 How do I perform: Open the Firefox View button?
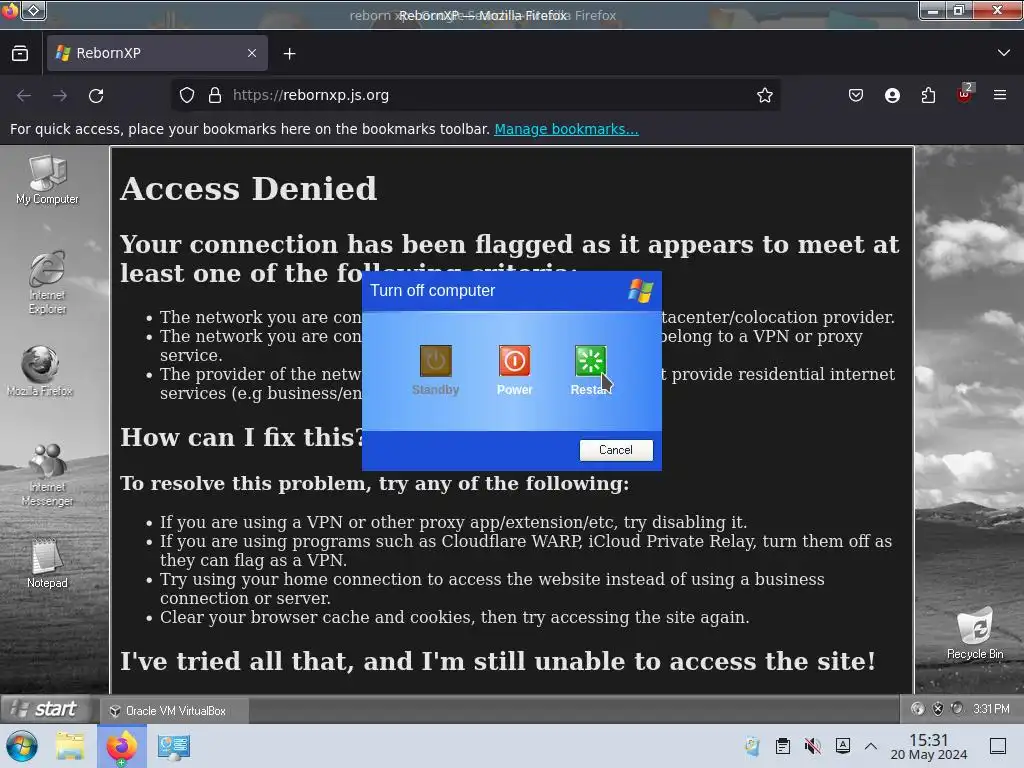pyautogui.click(x=20, y=54)
